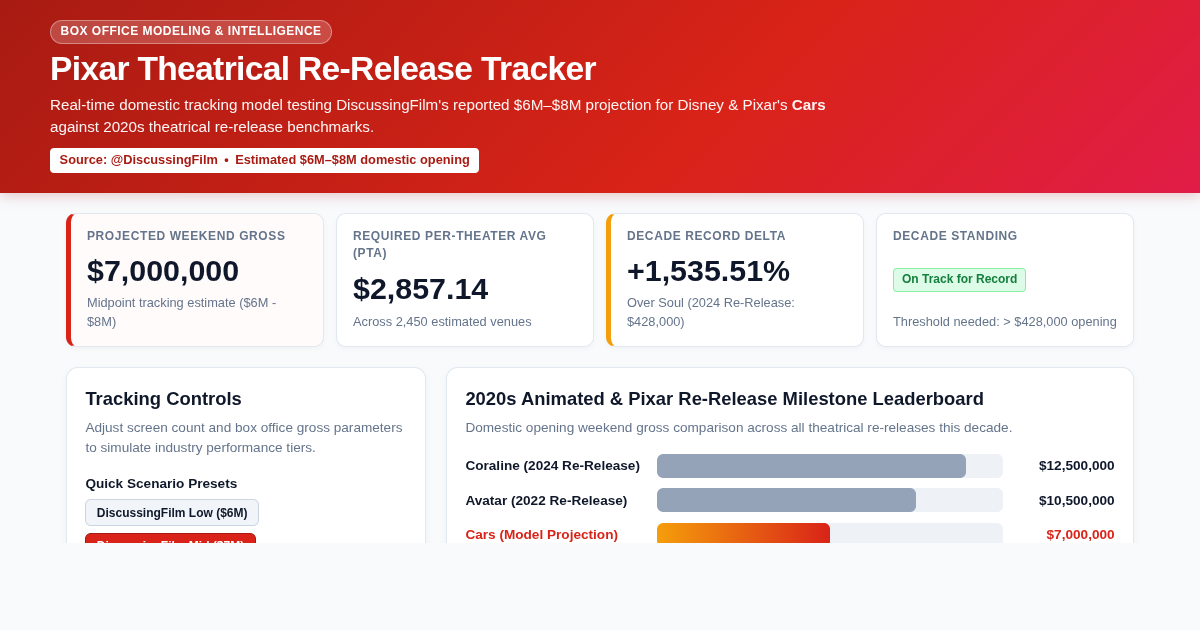Image resolution: width=1200 pixels, height=630 pixels.
Task: Select the $7,000,000 projected gross value
Action: (163, 271)
